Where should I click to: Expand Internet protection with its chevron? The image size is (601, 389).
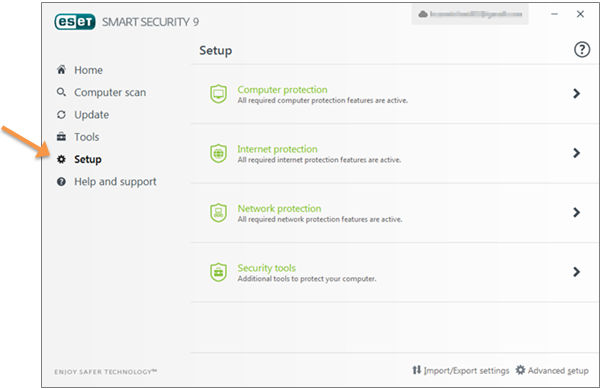click(576, 153)
